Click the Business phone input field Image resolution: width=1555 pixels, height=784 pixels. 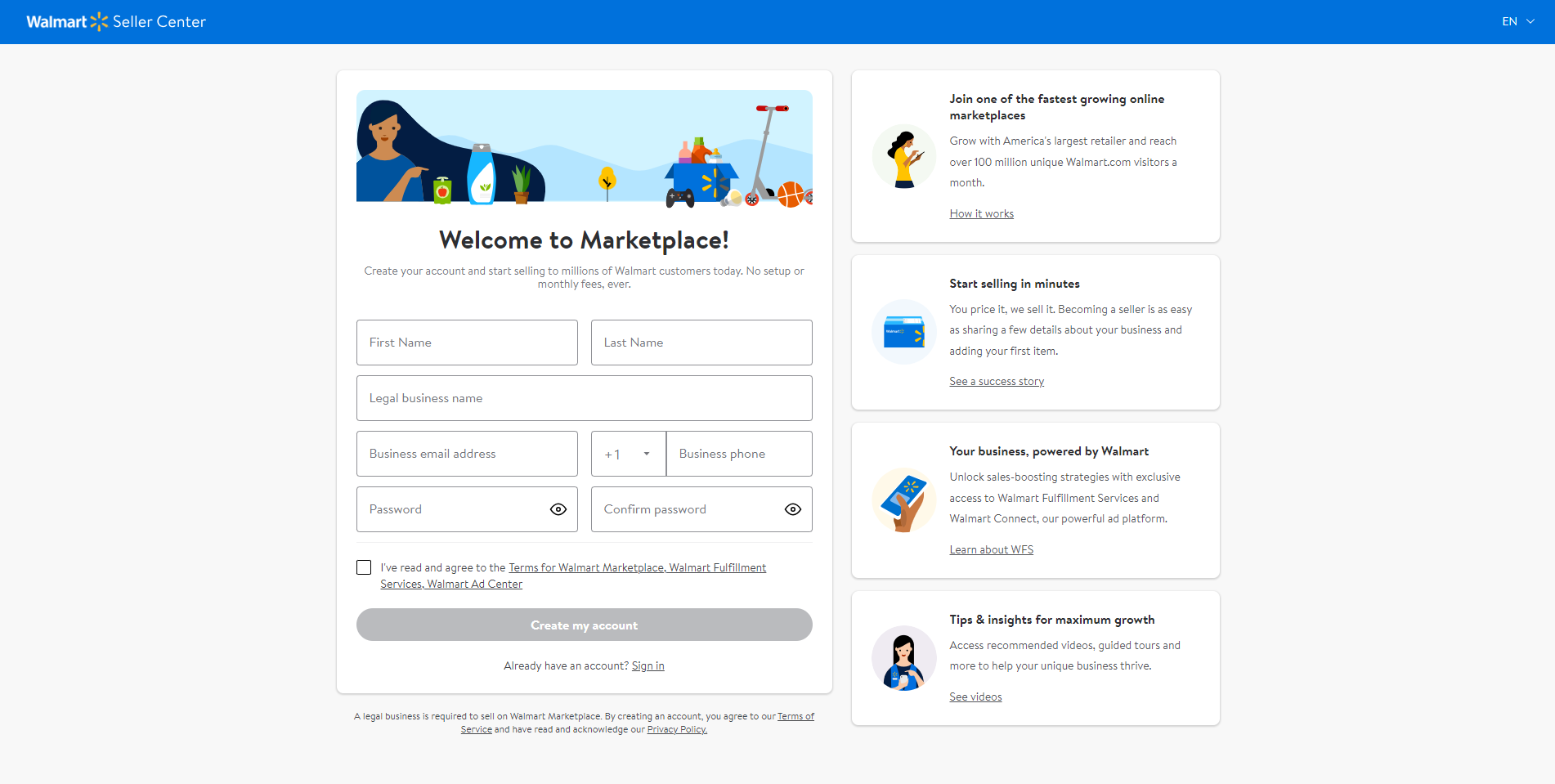(x=740, y=454)
